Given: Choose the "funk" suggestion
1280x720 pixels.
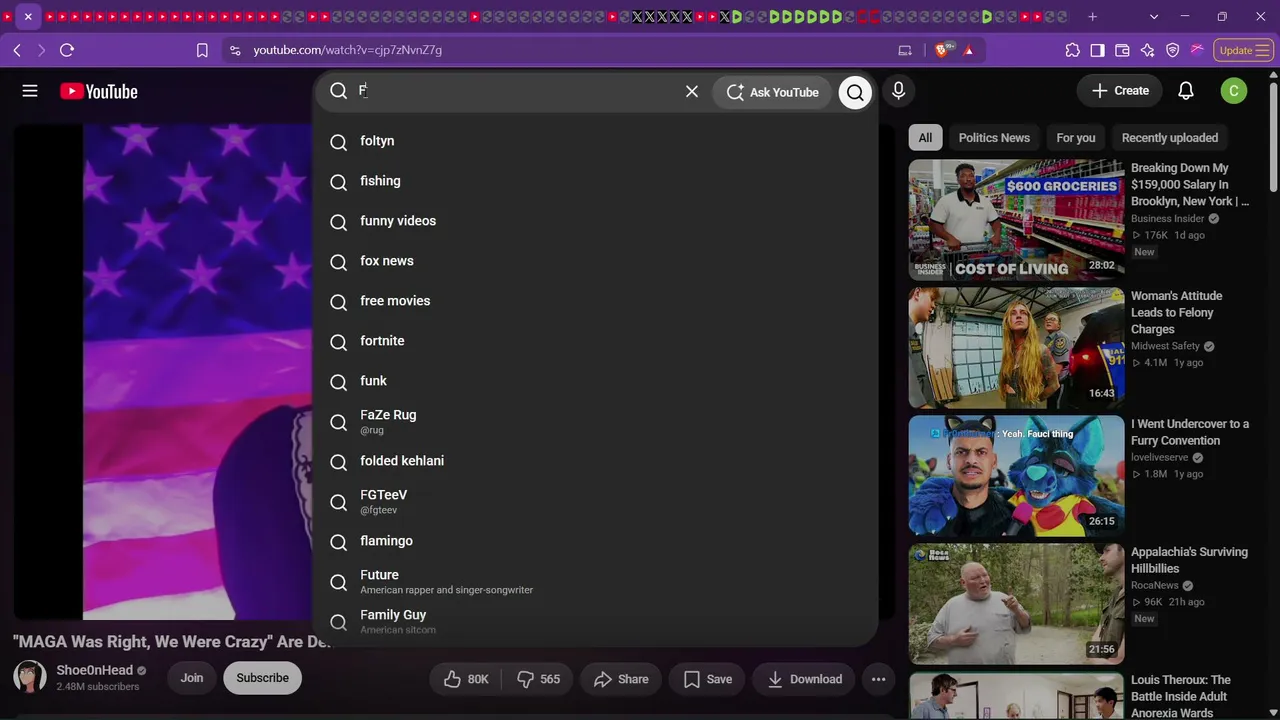Looking at the screenshot, I should 595,381.
